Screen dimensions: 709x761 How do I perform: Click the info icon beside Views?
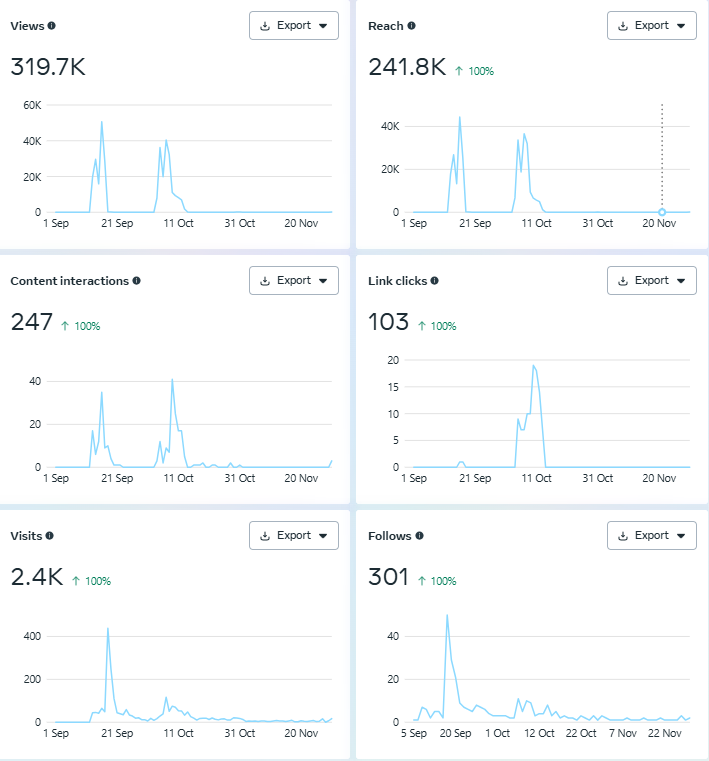point(52,26)
